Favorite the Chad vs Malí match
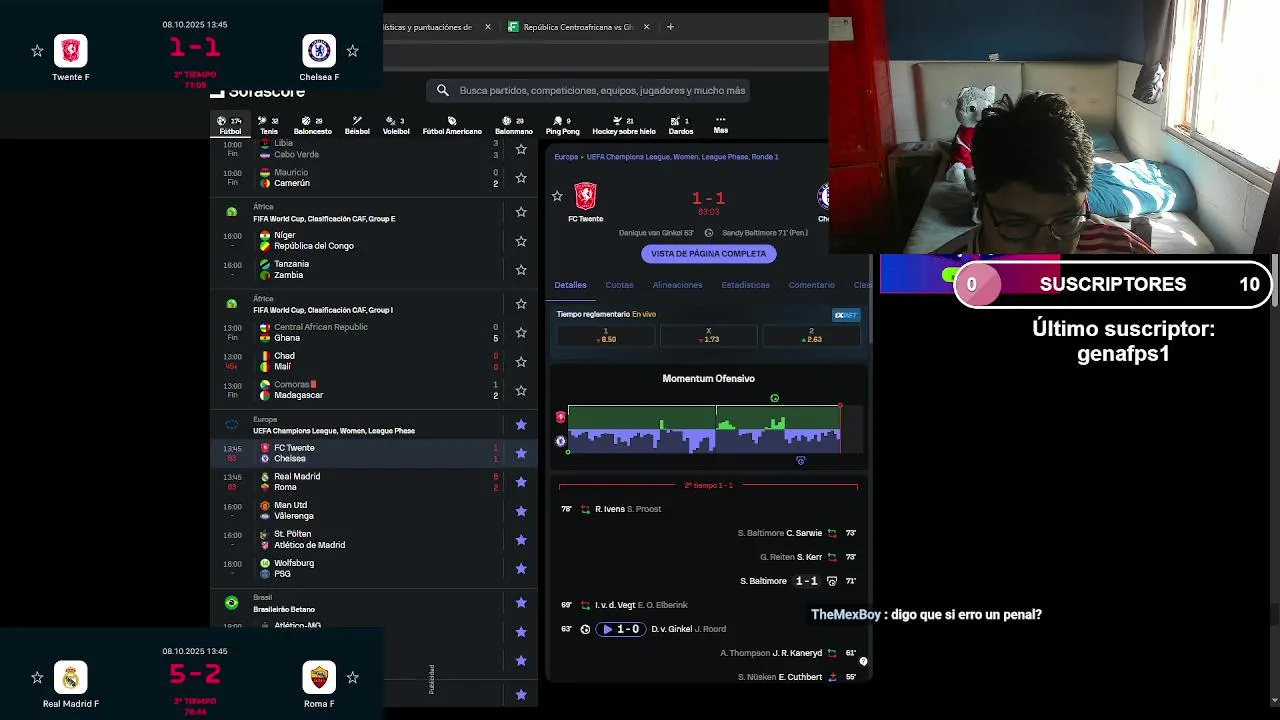The image size is (1280, 720). point(521,362)
